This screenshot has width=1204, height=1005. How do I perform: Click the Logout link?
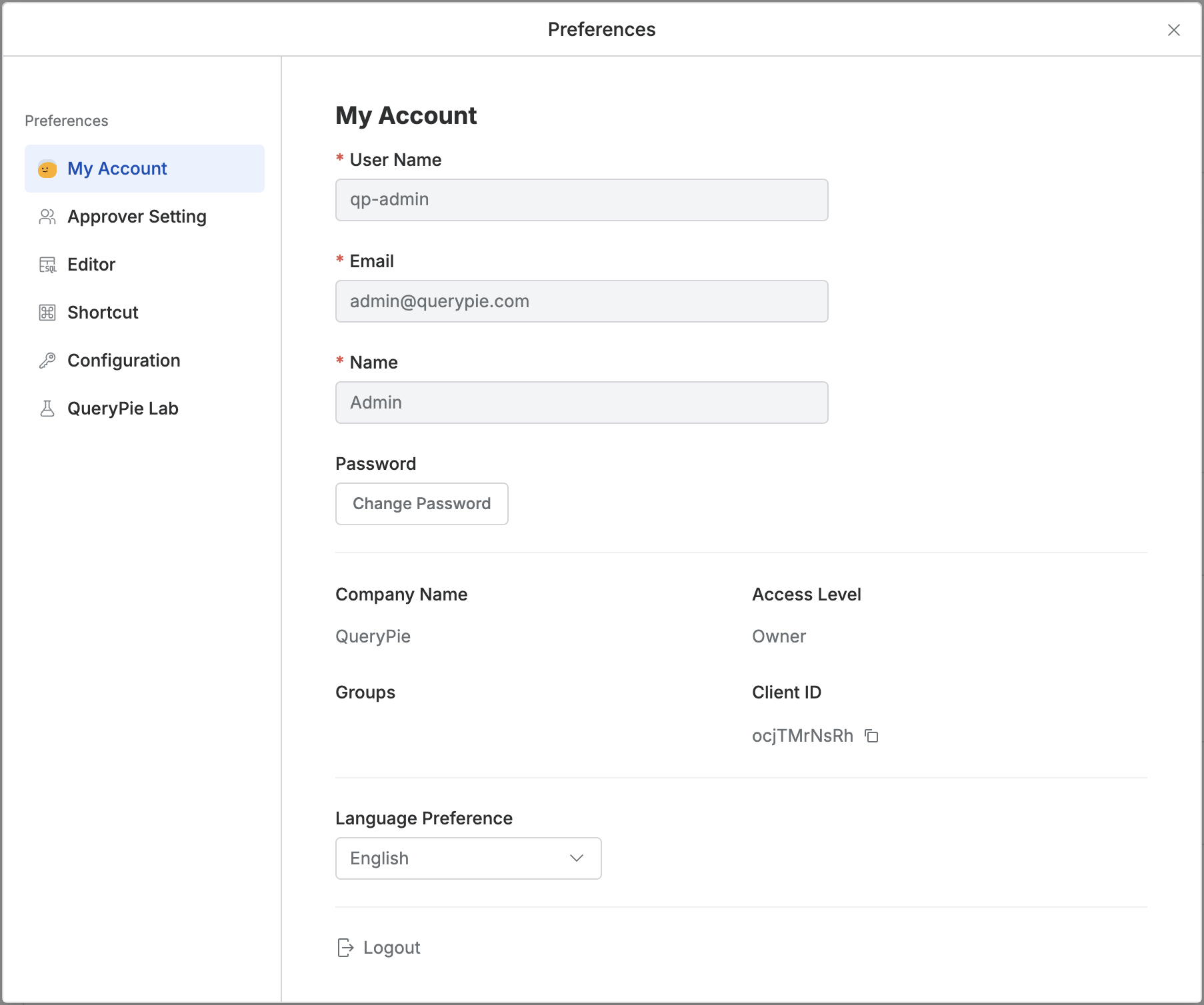pos(391,948)
